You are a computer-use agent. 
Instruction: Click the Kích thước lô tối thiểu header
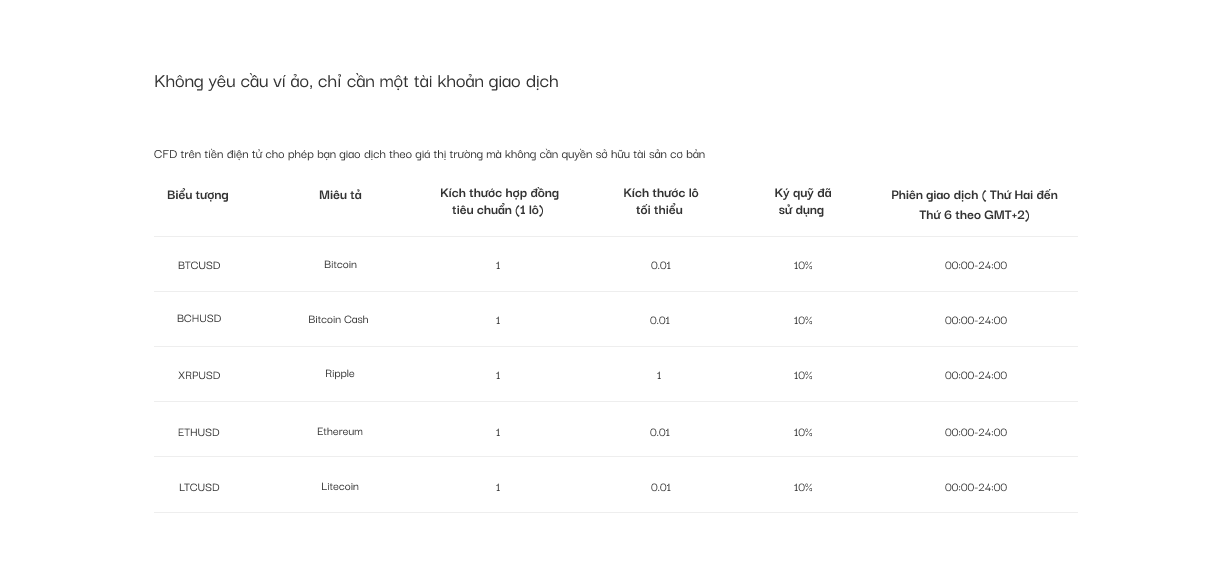point(660,201)
